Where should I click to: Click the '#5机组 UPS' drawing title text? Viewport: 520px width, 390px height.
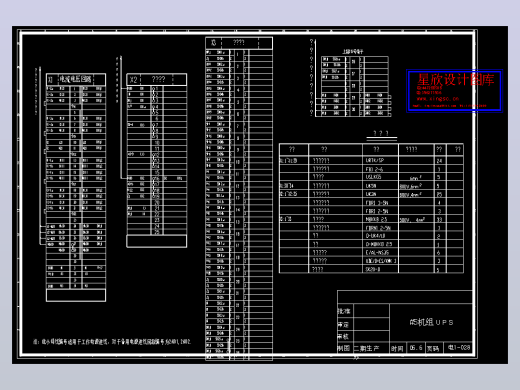(x=431, y=322)
